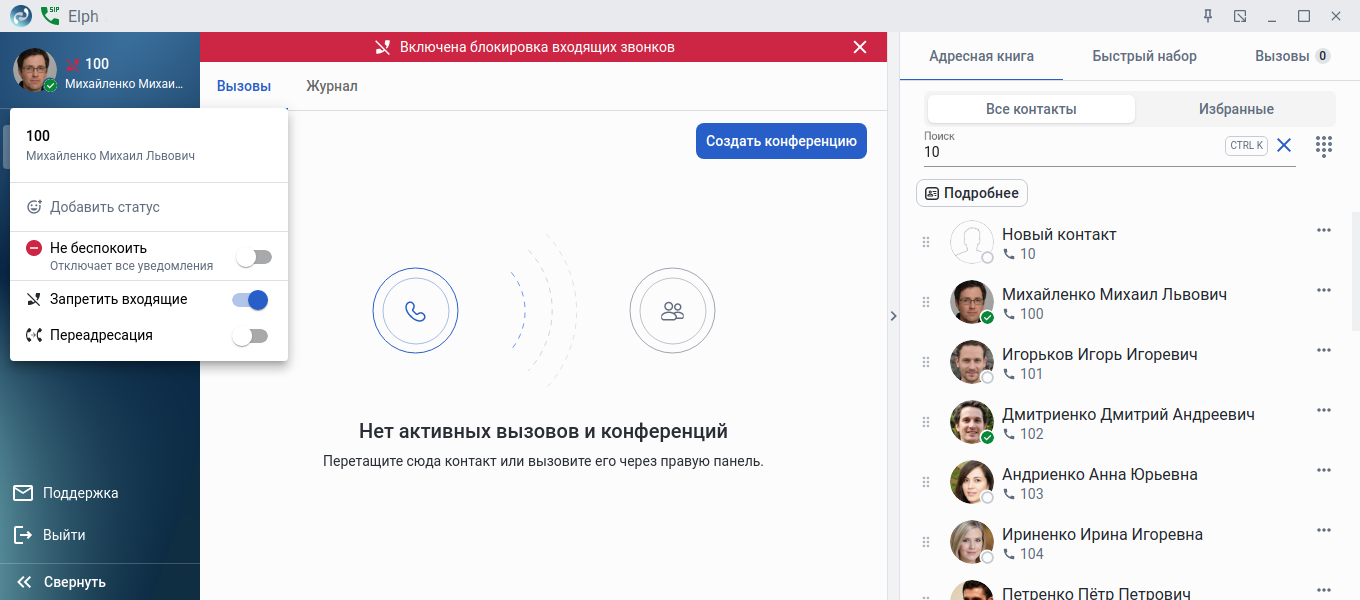1360x600 pixels.
Task: Click the avatar of Михайленко Михаил Львович in contacts
Action: pyautogui.click(x=971, y=302)
